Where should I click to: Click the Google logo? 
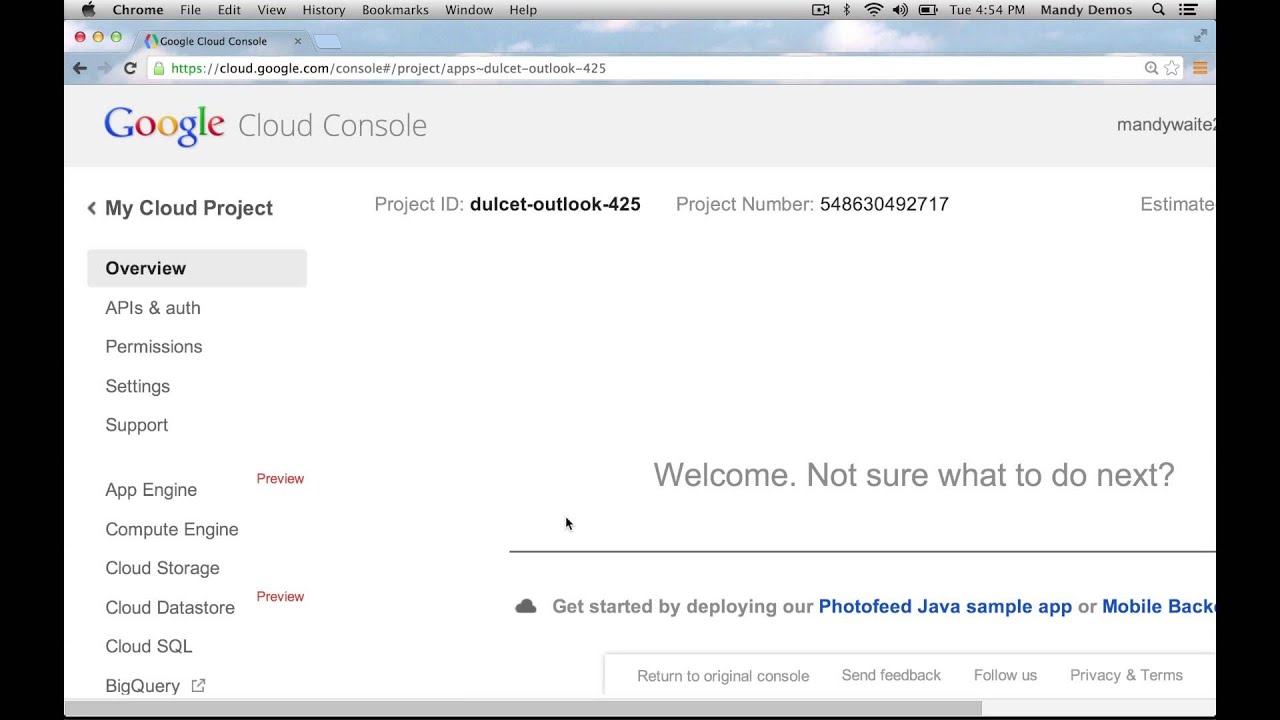(164, 126)
